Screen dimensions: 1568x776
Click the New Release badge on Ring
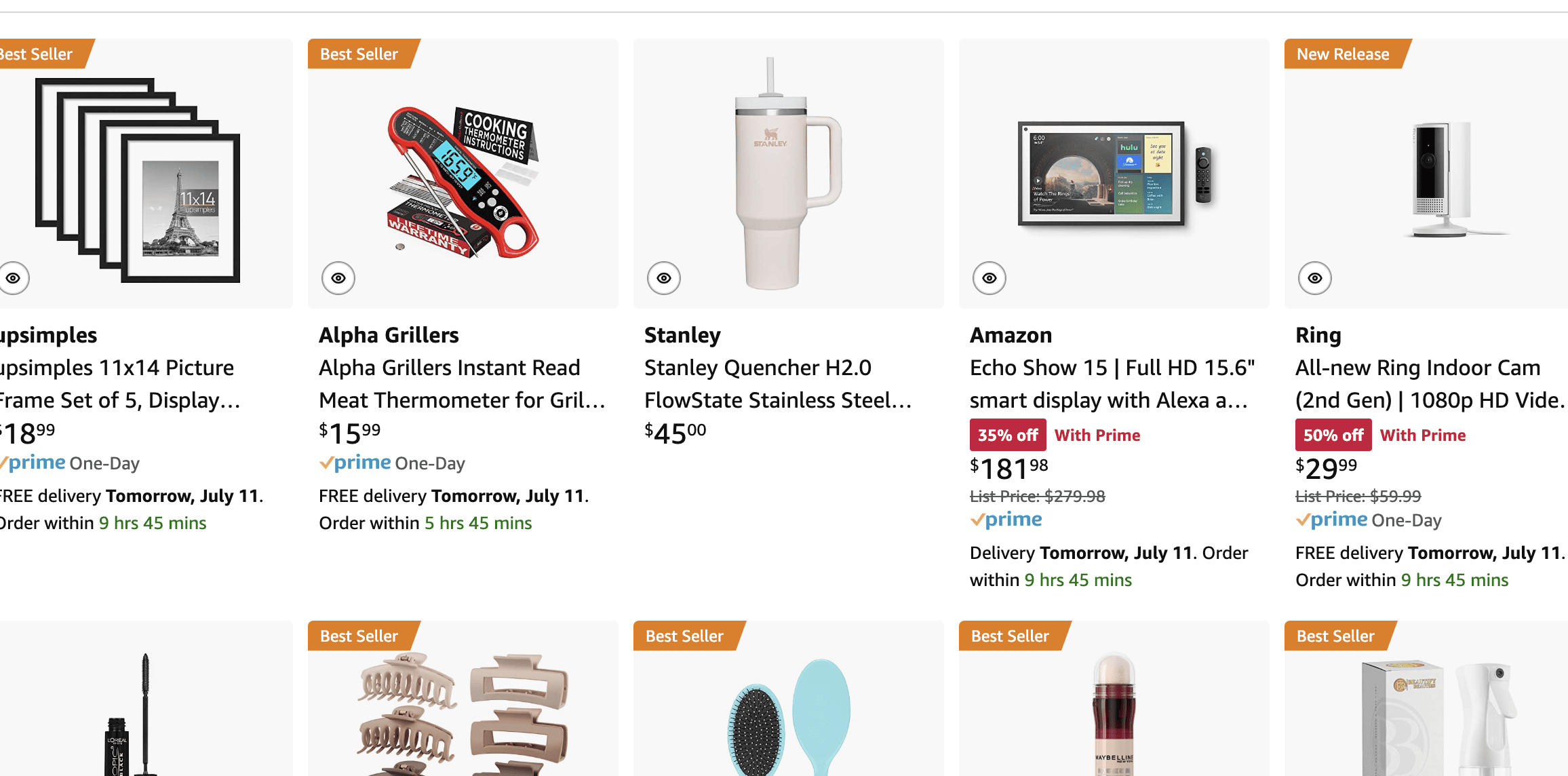pyautogui.click(x=1343, y=54)
